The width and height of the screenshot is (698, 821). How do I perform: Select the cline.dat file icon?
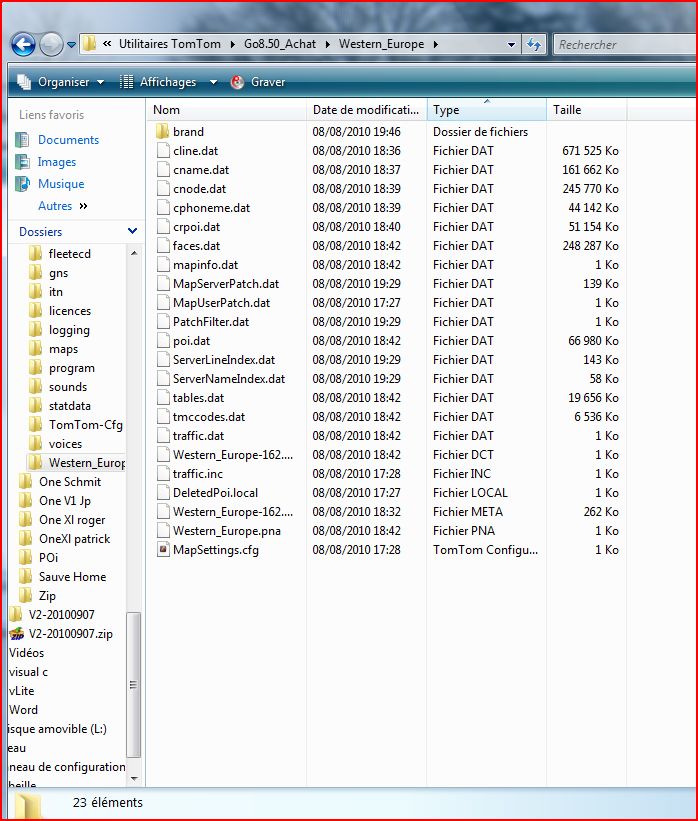click(x=163, y=150)
